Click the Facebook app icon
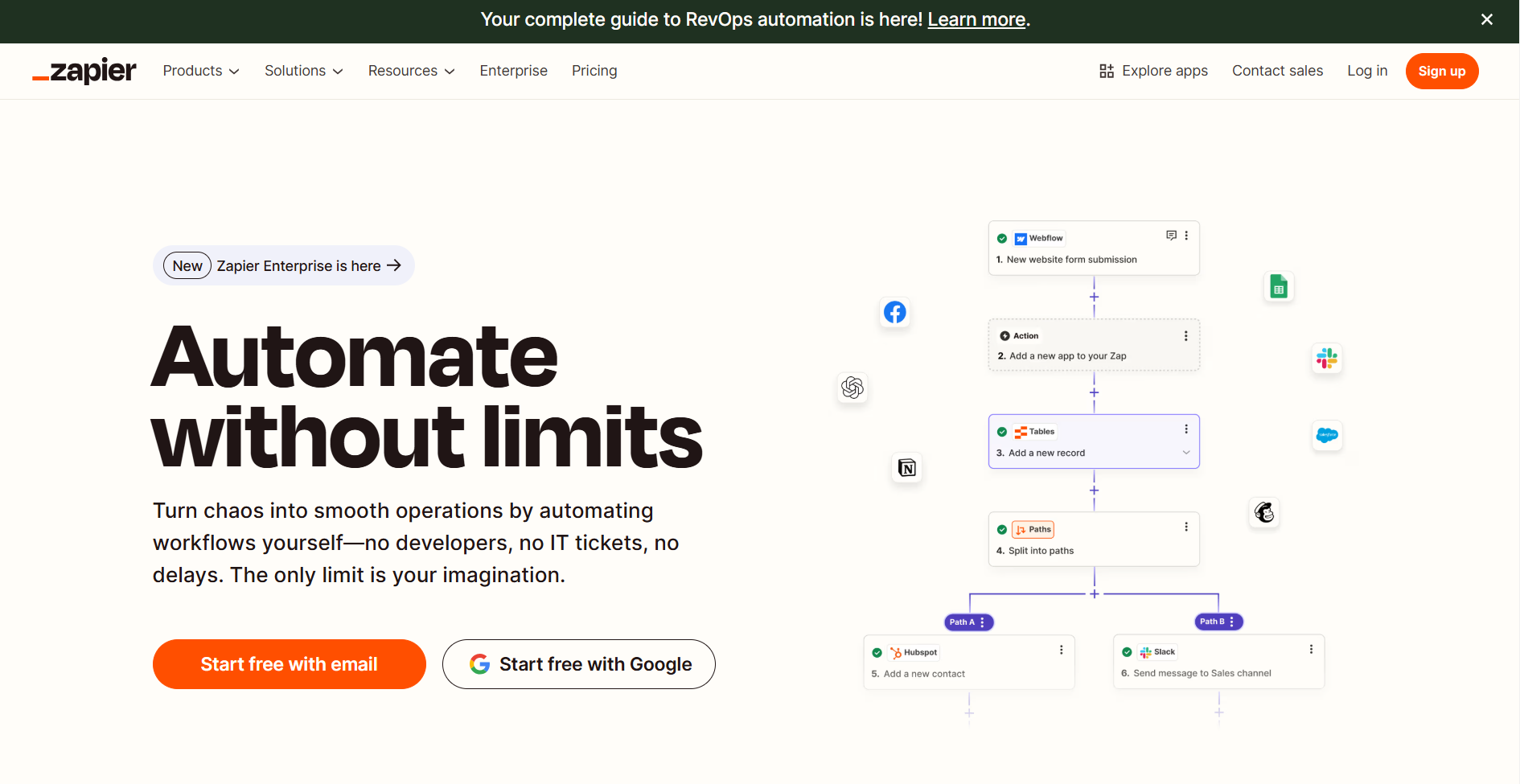 [x=895, y=312]
